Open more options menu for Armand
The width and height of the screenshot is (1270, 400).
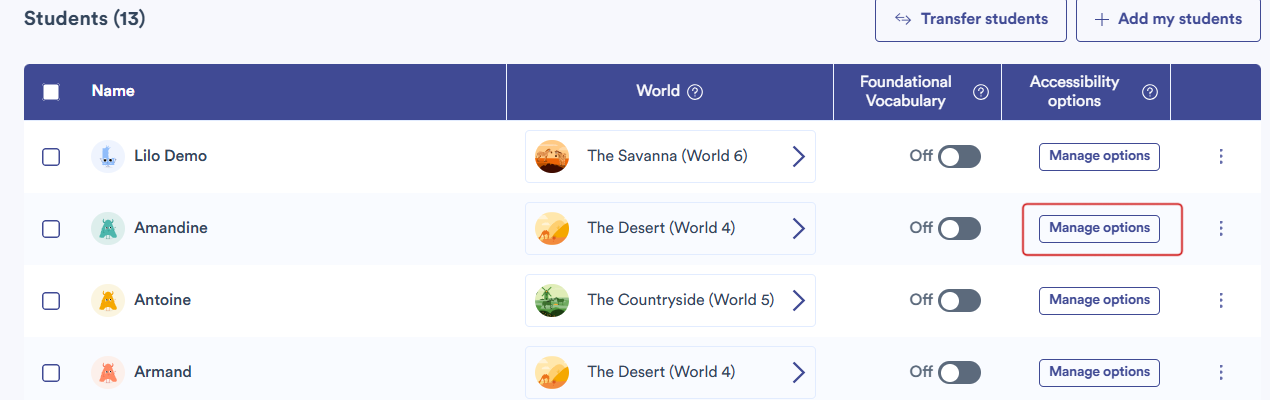pos(1220,372)
